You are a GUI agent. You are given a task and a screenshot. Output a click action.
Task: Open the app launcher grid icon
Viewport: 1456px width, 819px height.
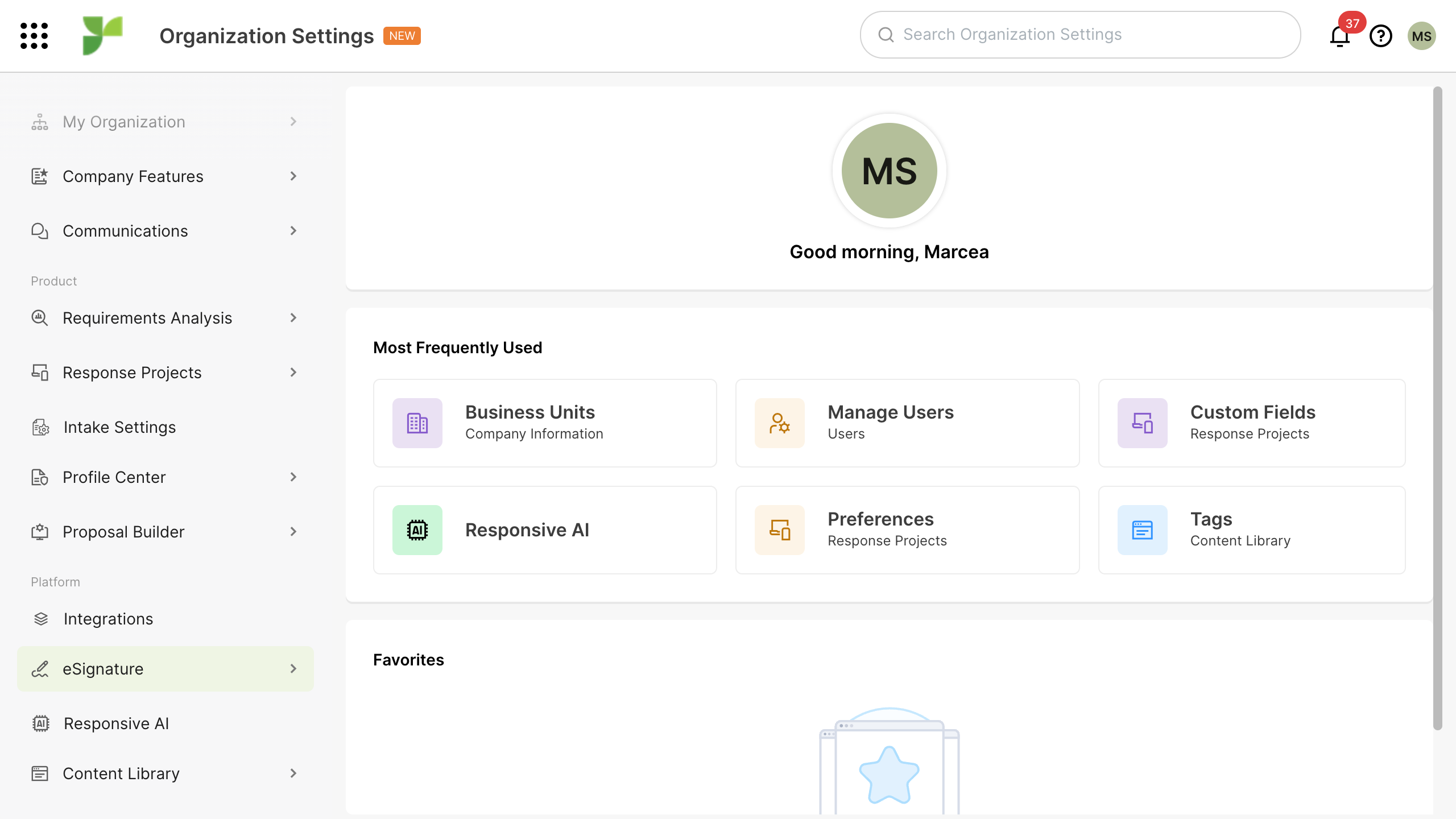click(x=34, y=36)
